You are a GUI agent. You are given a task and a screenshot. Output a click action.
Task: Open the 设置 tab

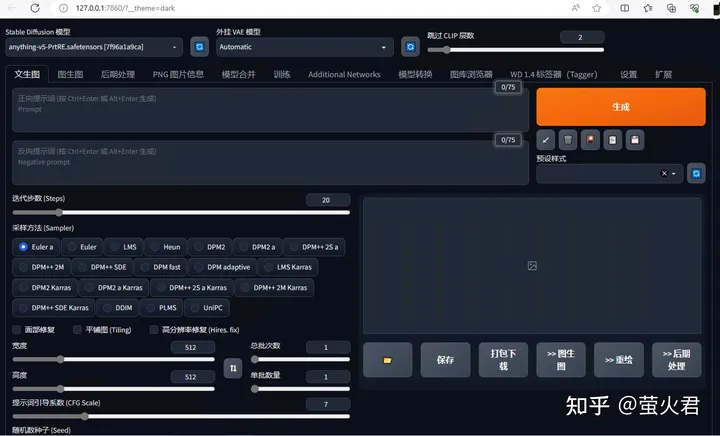628,74
